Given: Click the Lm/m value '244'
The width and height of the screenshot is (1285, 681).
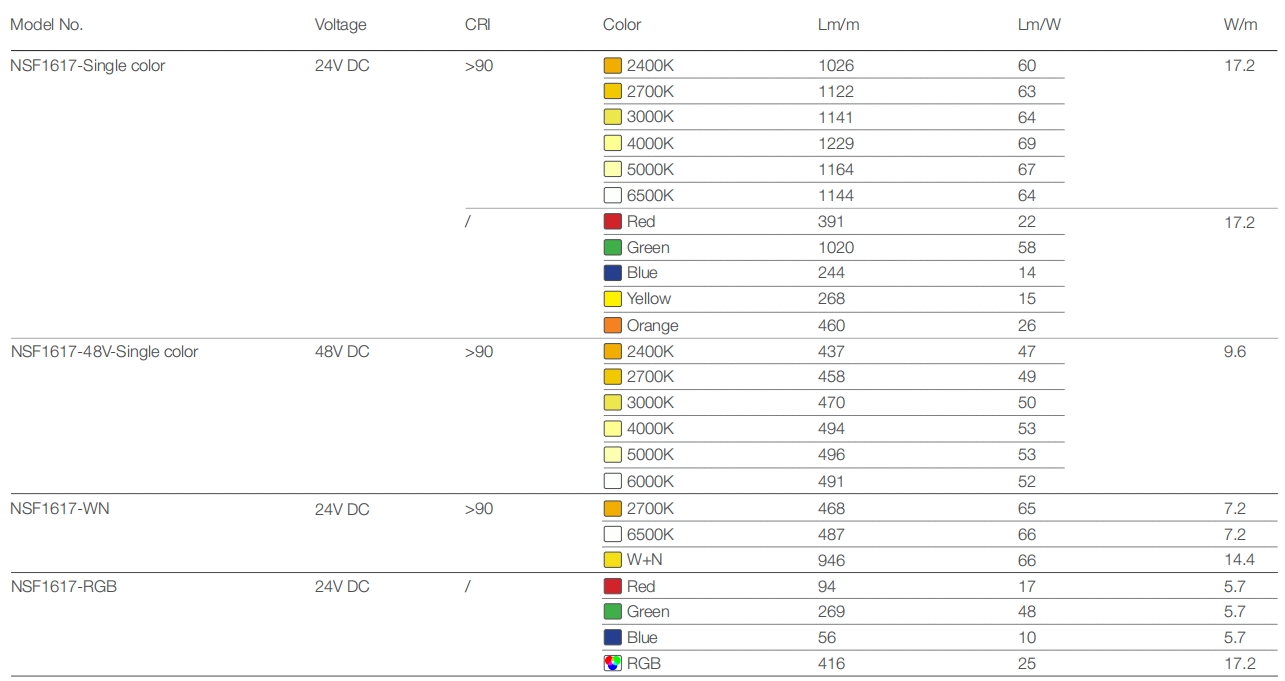Looking at the screenshot, I should coord(831,273).
